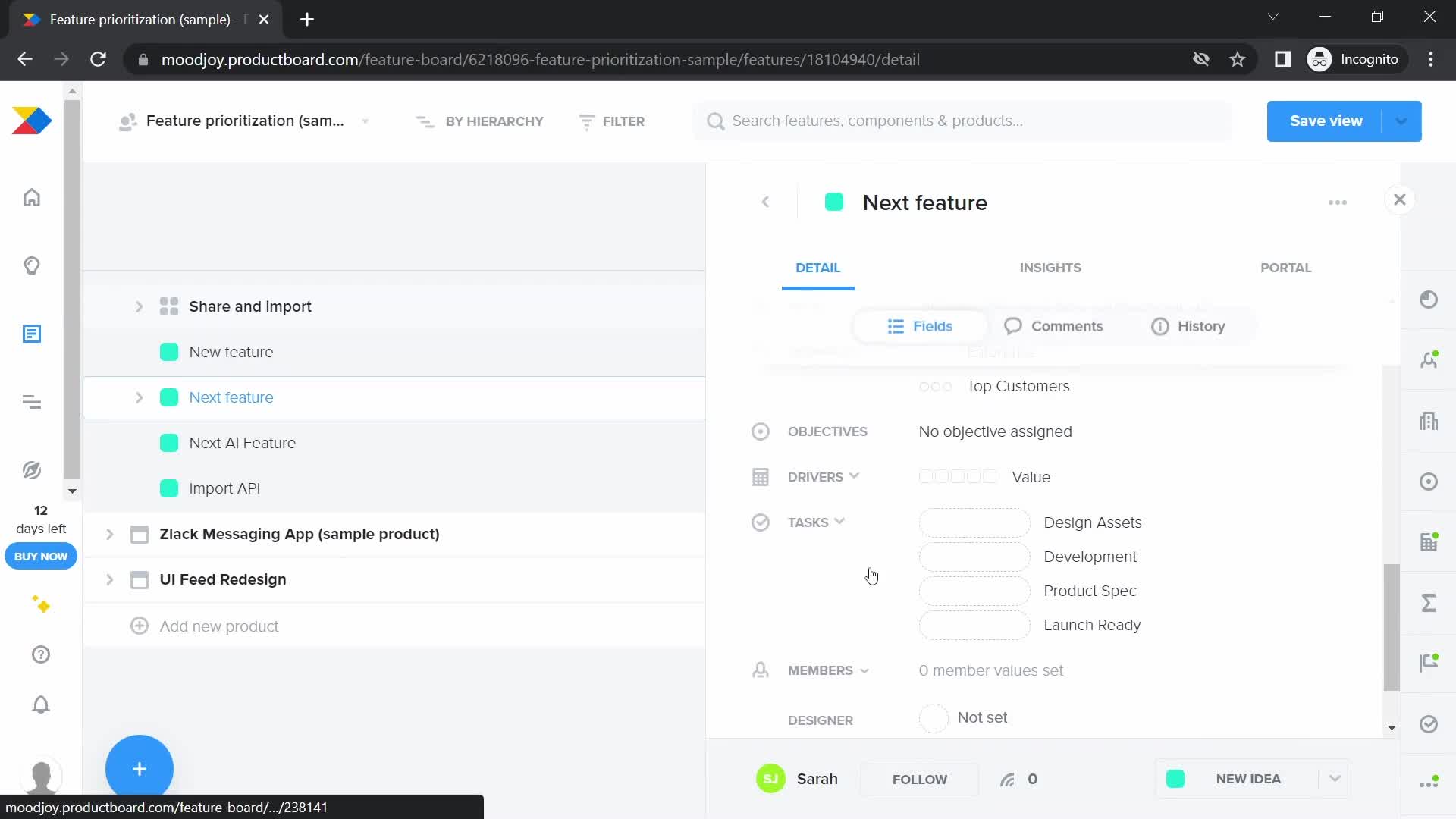Open the MEMBERS dropdown
The image size is (1456, 819).
click(828, 670)
